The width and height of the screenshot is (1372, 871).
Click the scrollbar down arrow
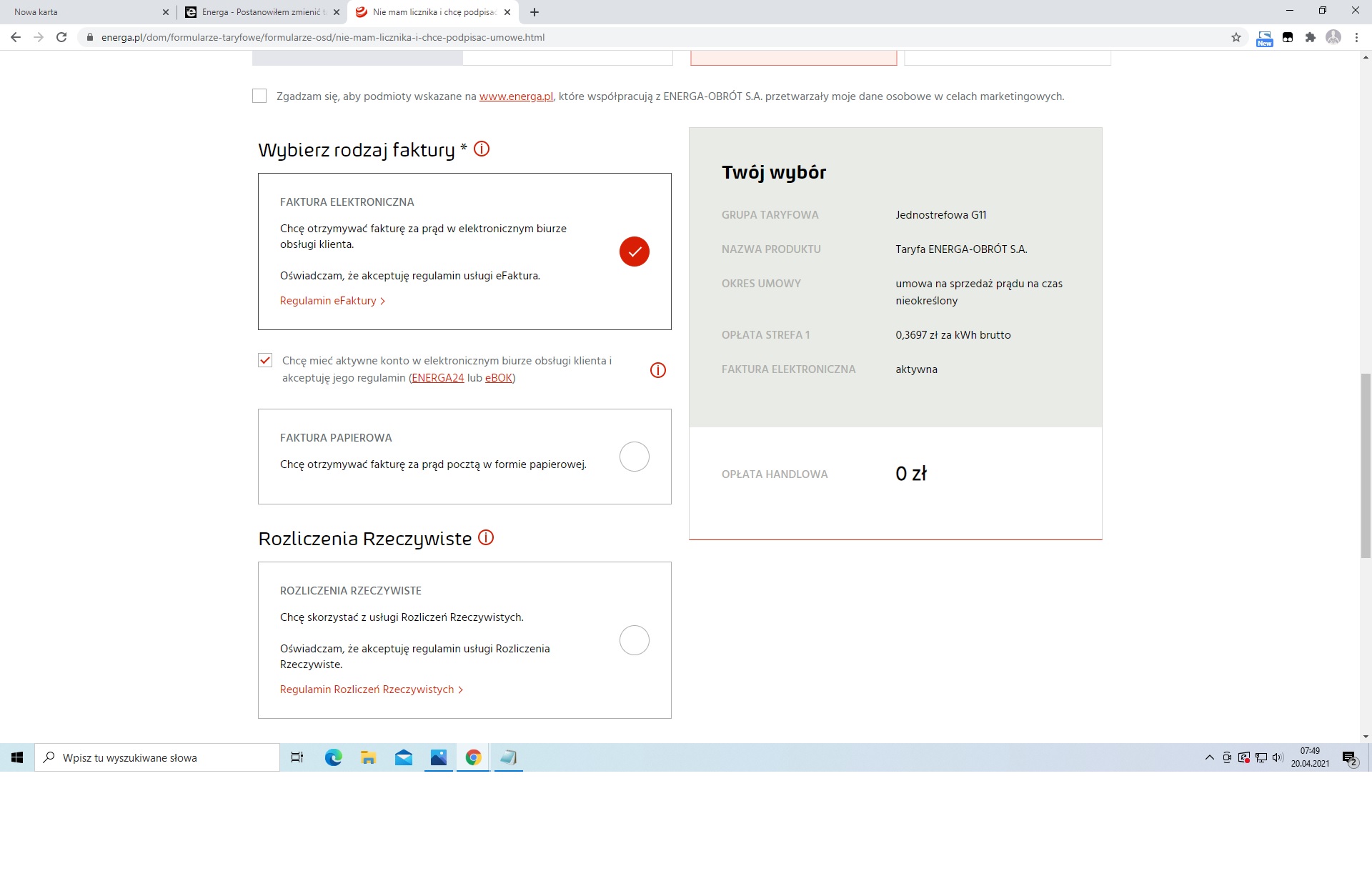pos(1366,737)
